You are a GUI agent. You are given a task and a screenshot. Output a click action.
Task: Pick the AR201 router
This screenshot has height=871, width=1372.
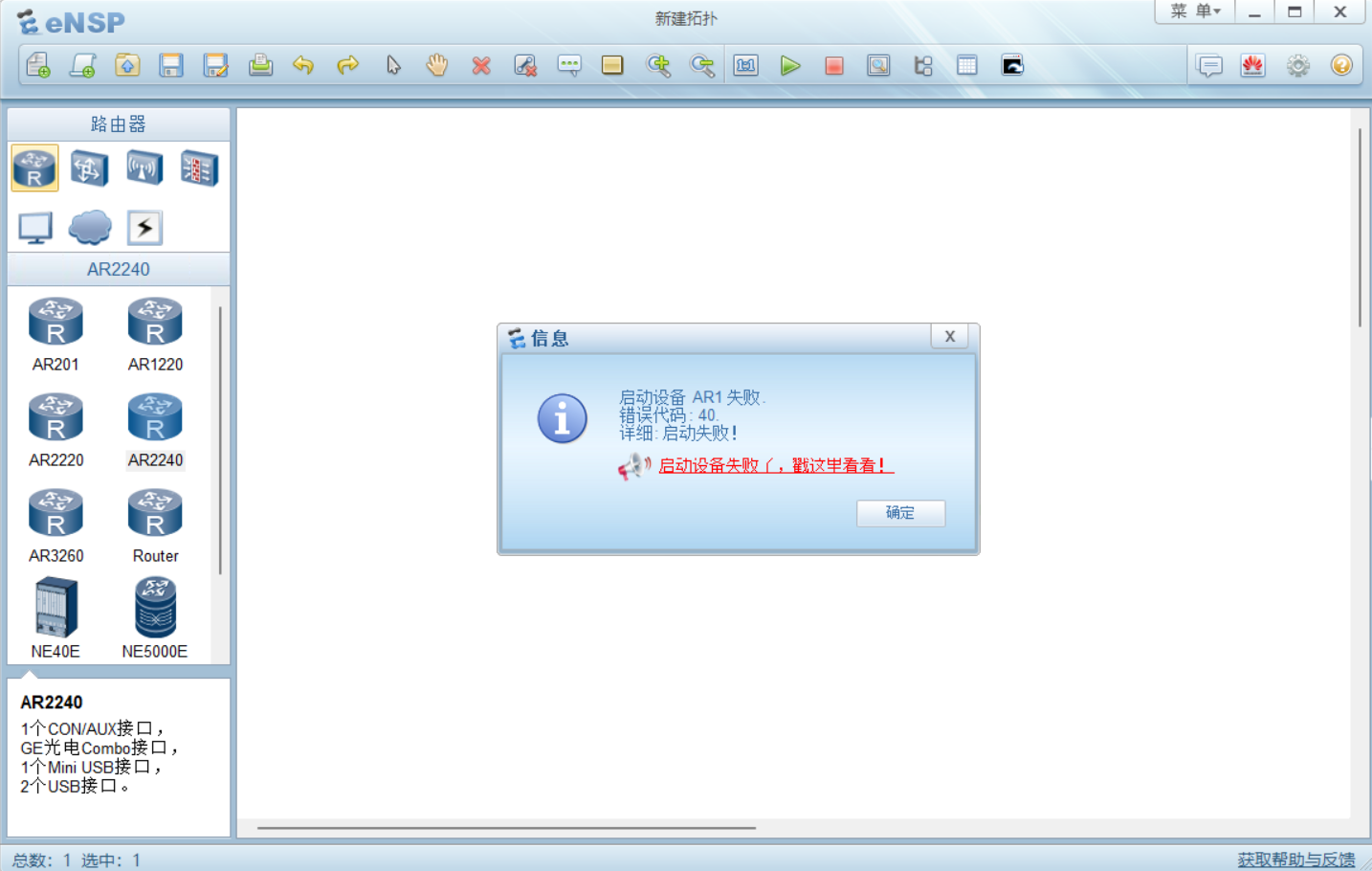pos(55,334)
